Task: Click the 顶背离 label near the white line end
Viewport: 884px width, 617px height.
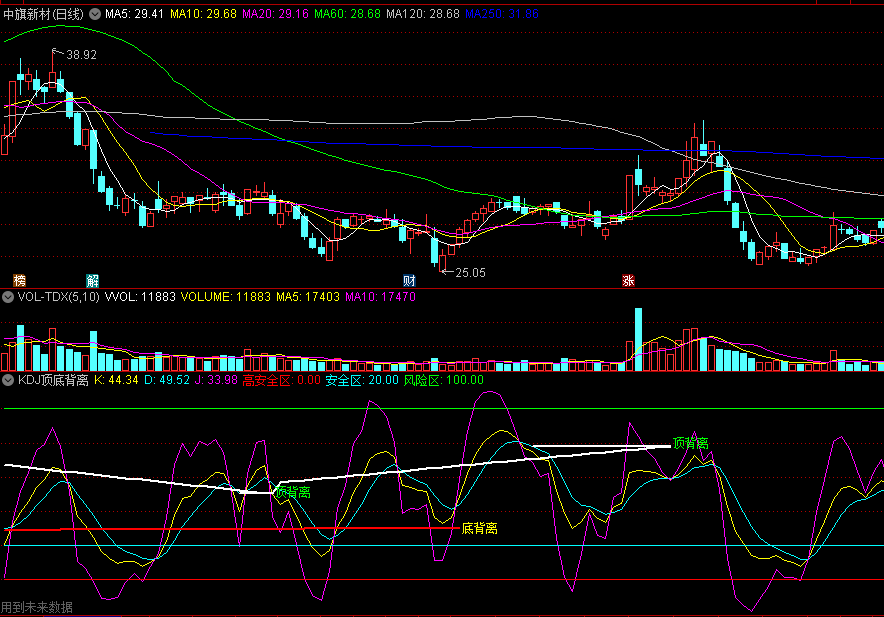Action: coord(691,443)
